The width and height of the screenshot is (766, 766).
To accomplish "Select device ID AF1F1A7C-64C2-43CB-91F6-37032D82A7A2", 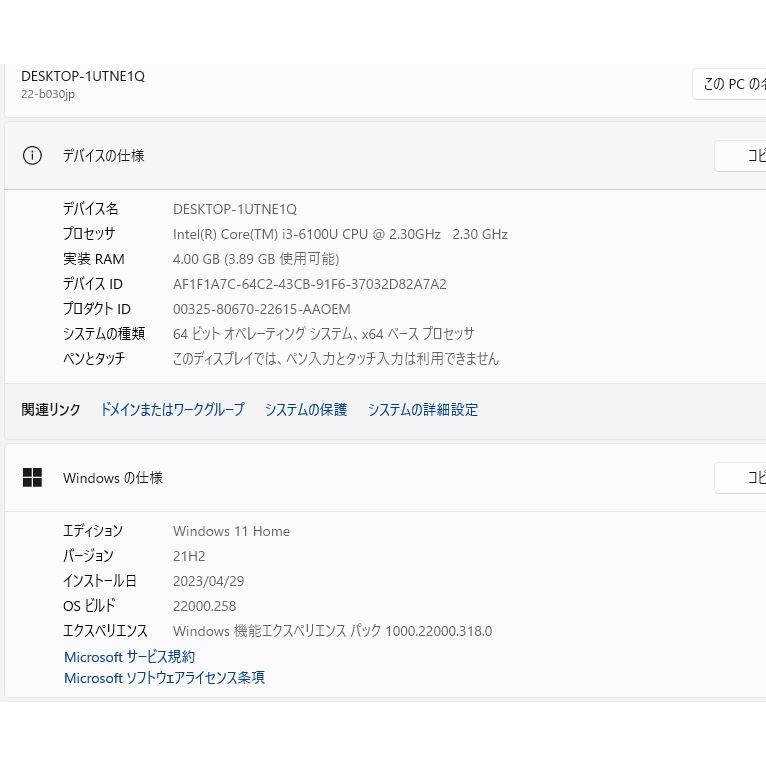I will point(310,284).
